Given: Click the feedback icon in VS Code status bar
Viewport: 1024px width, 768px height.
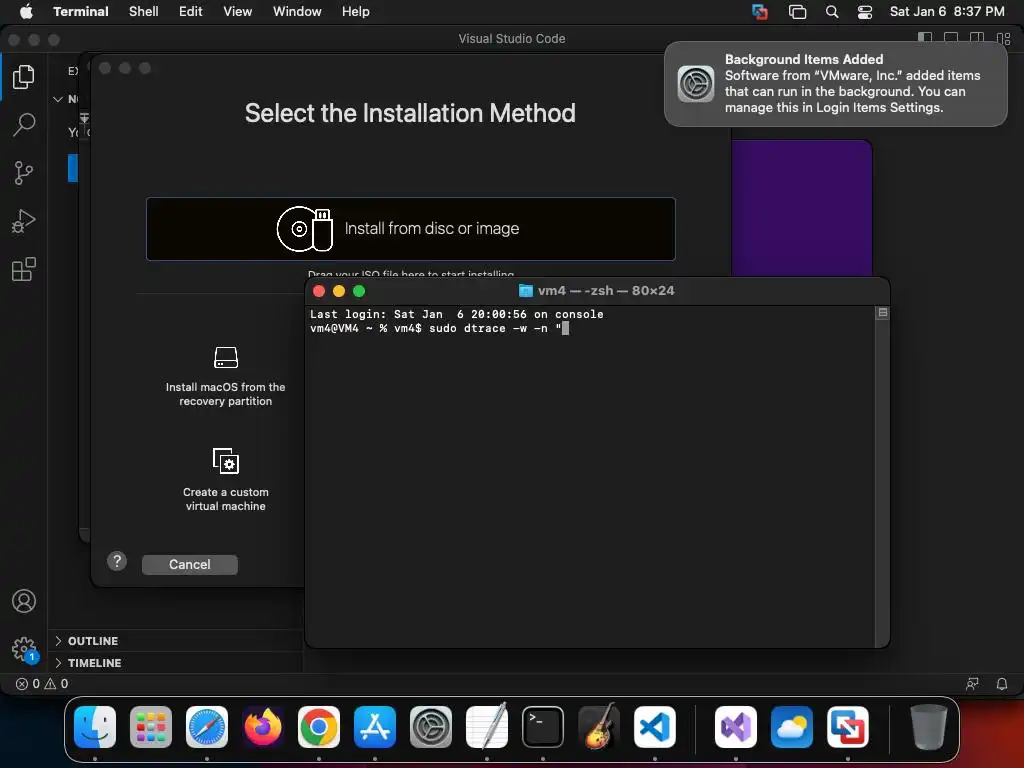Looking at the screenshot, I should click(x=972, y=684).
